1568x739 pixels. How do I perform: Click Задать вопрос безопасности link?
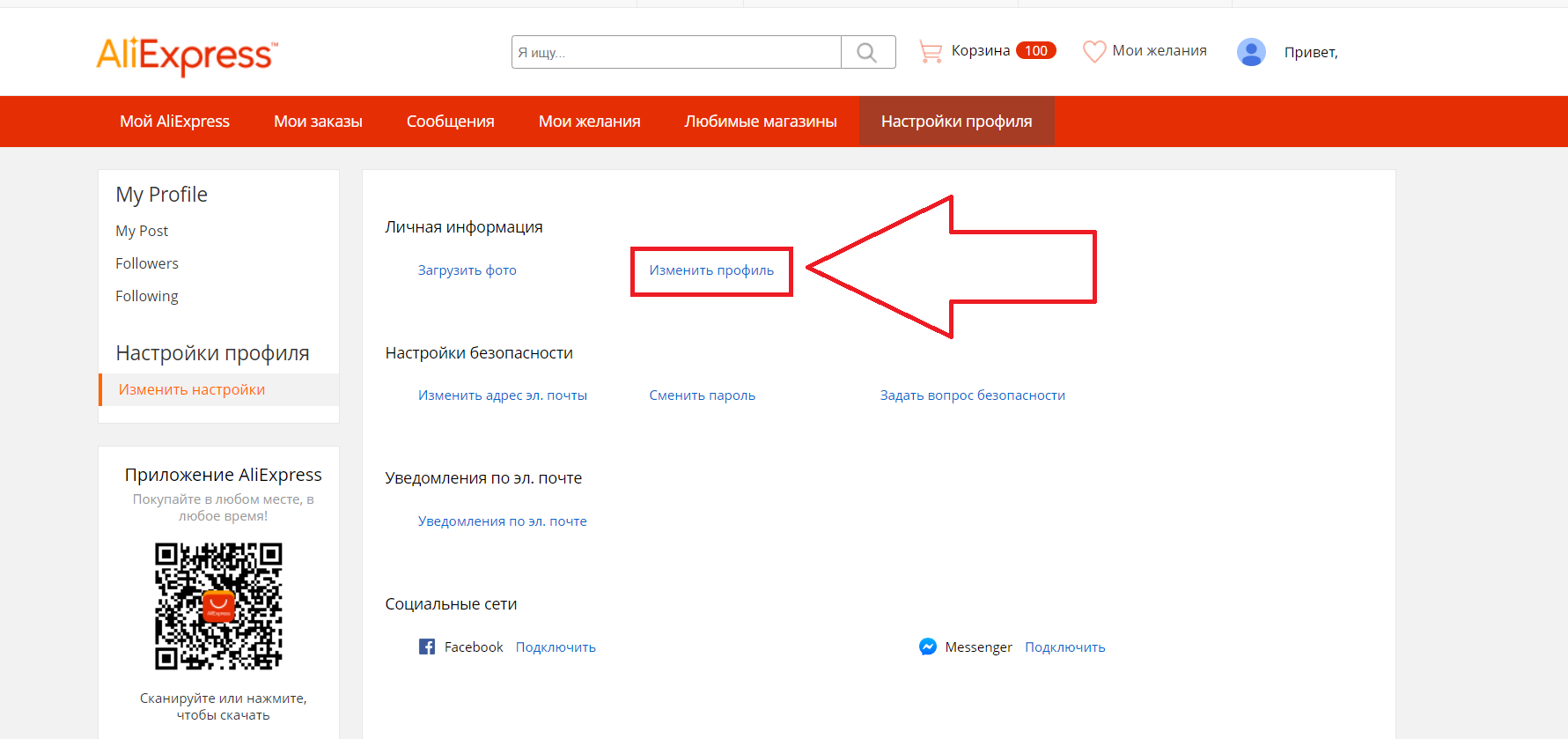(x=973, y=395)
